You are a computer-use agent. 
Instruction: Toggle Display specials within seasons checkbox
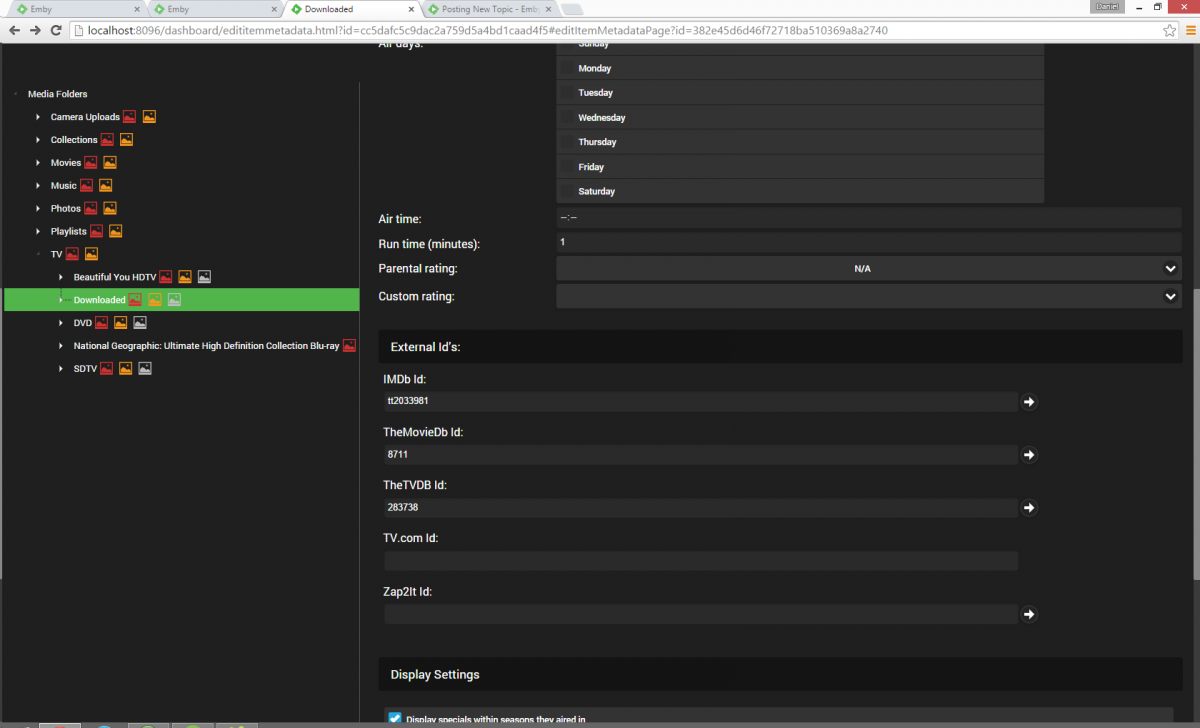394,718
